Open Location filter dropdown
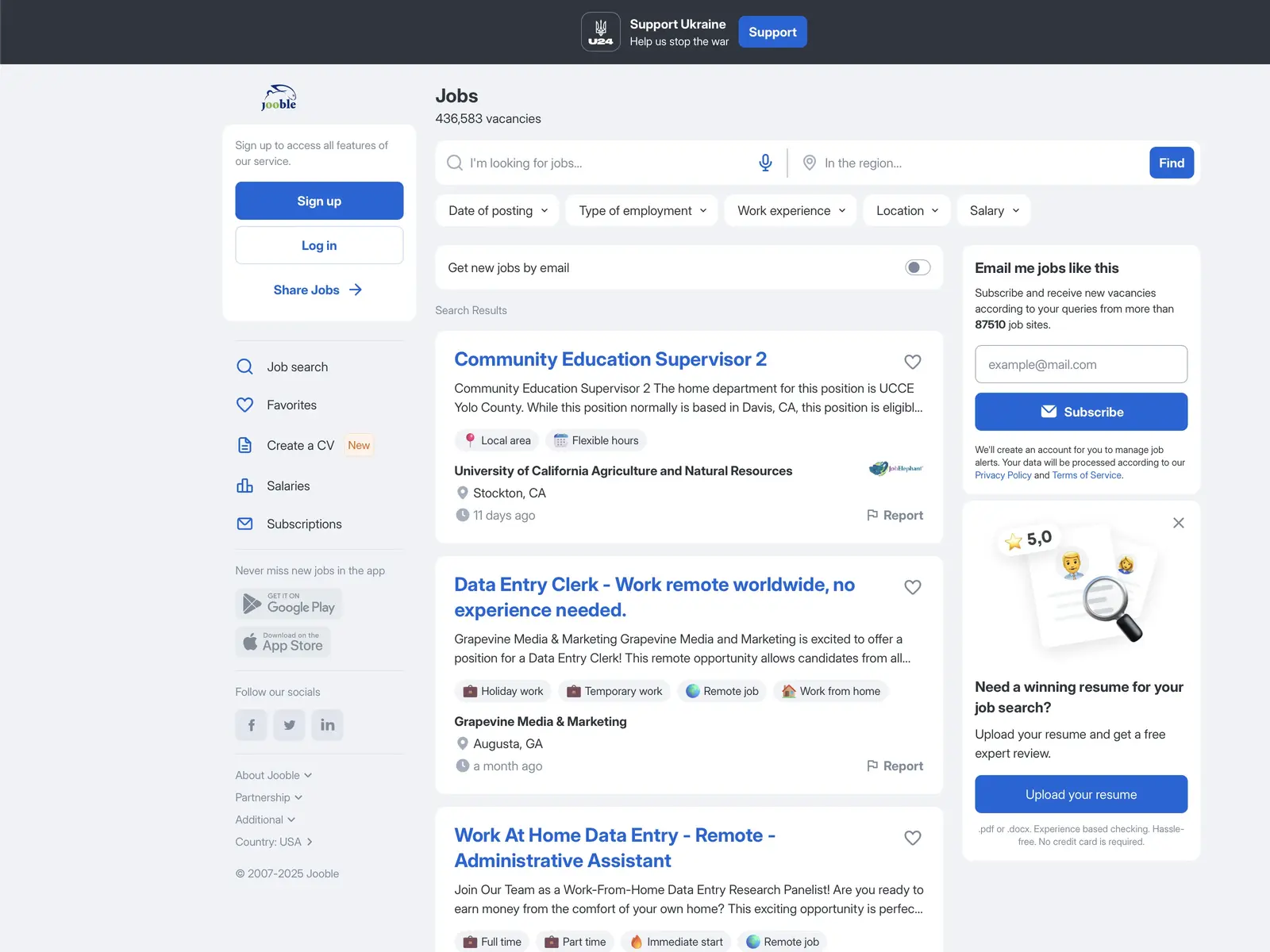The image size is (1270, 952). [x=907, y=210]
